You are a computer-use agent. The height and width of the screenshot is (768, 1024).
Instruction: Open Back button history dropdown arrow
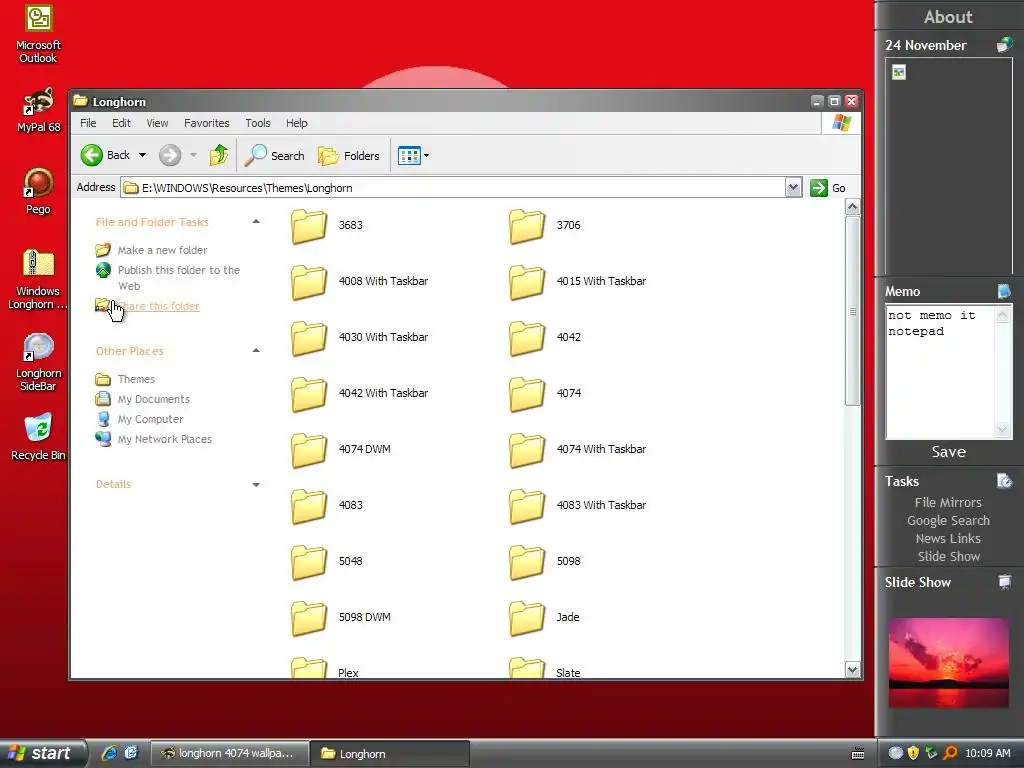point(142,155)
